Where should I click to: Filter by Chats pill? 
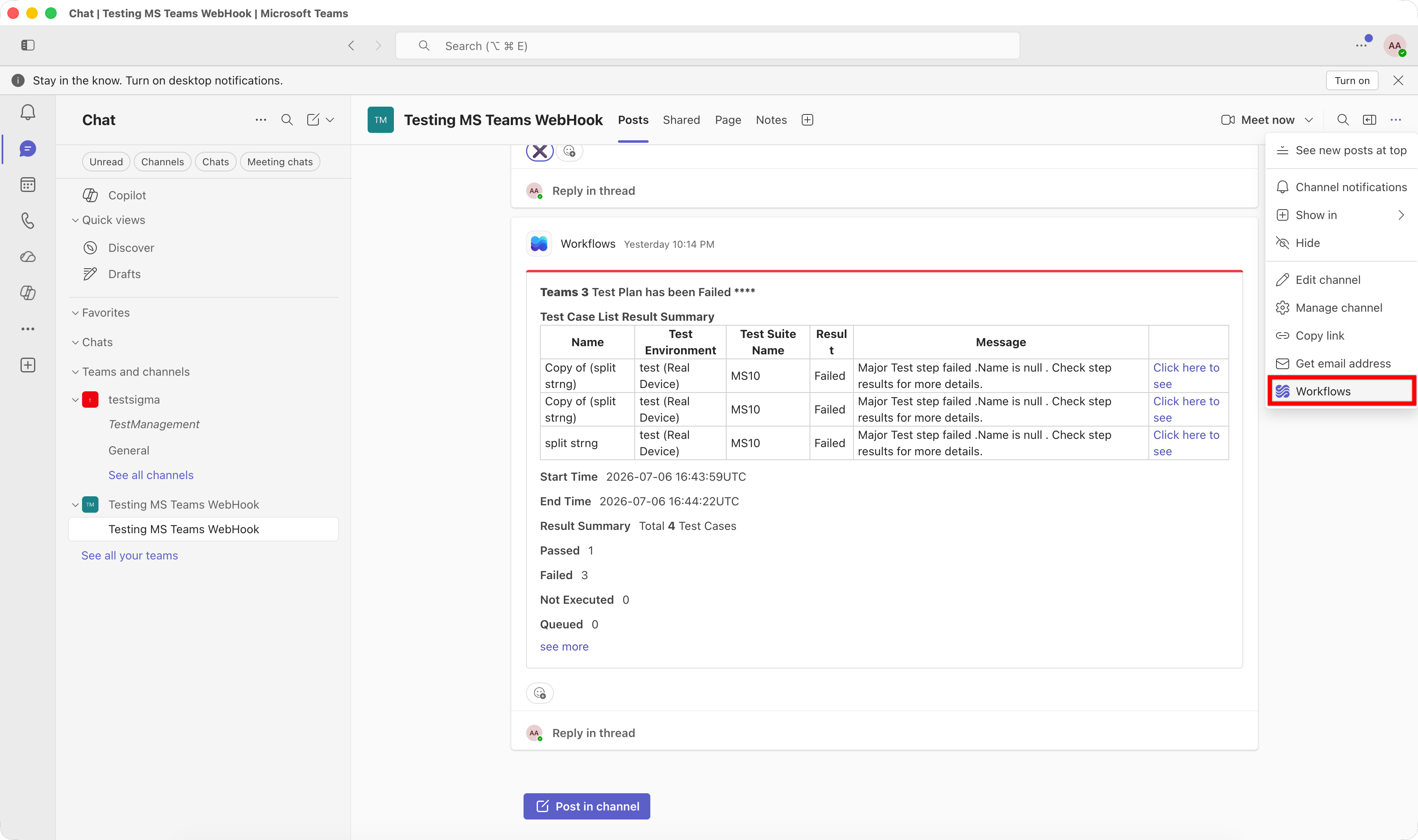[x=216, y=162]
